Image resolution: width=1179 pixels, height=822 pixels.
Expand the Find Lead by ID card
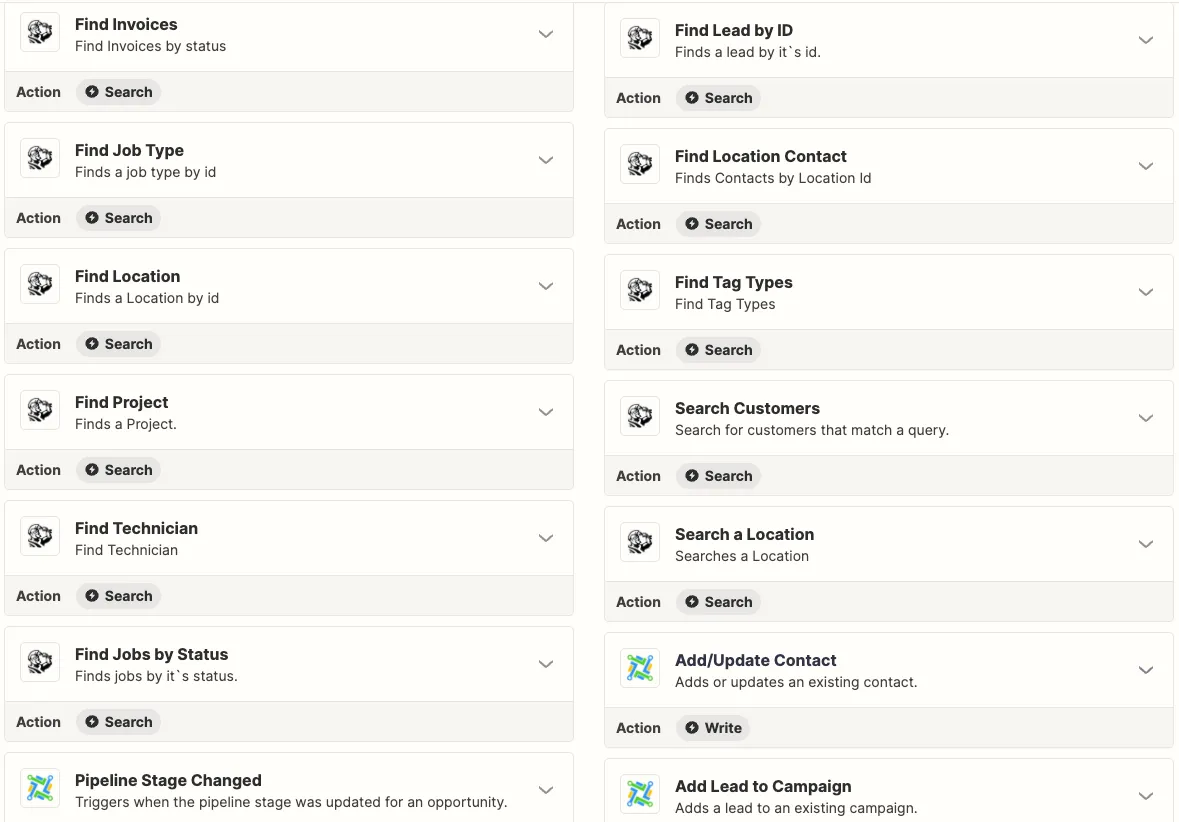(1146, 40)
